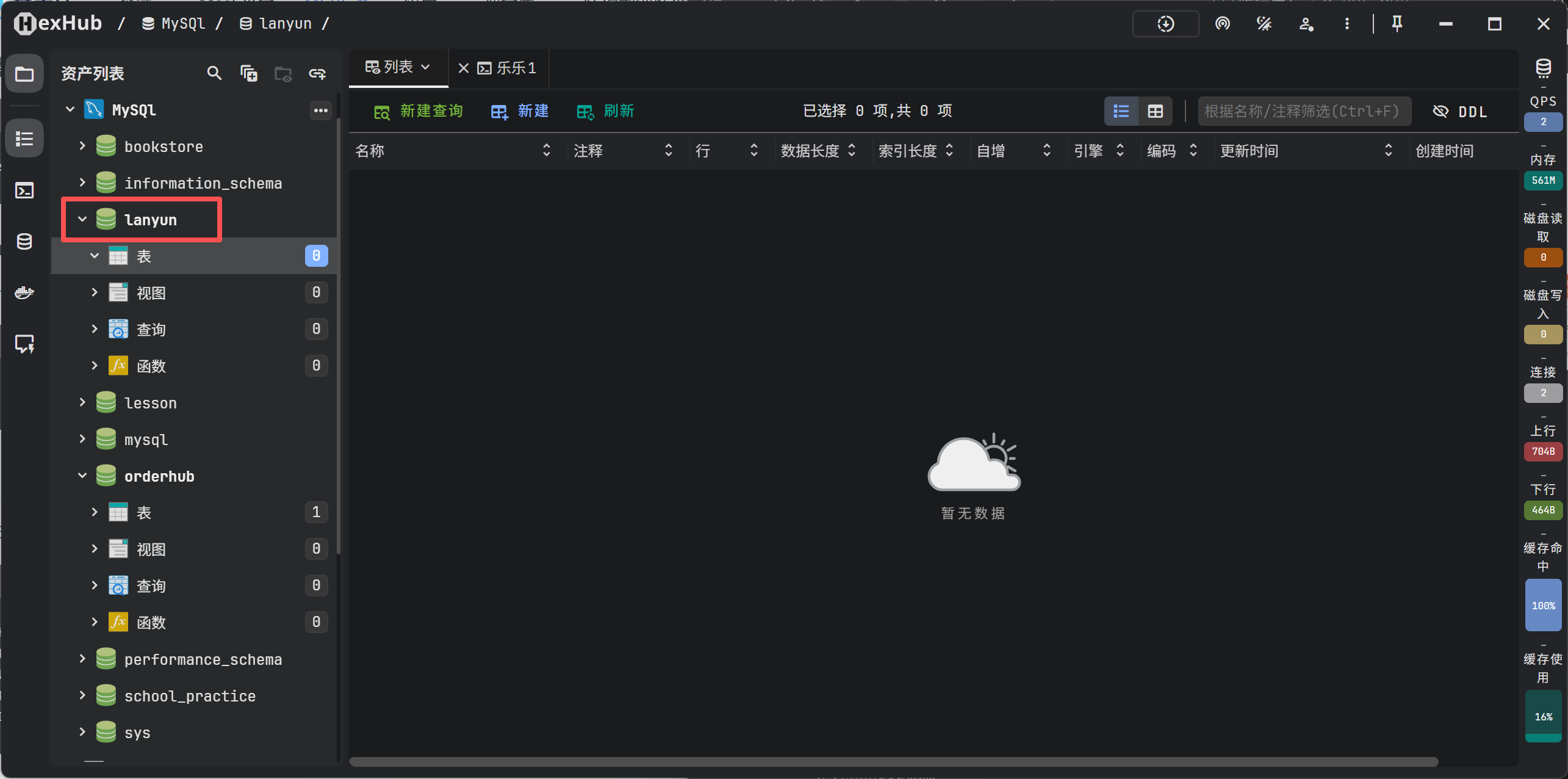Open the 列表 tab dropdown arrow
The width and height of the screenshot is (1568, 779).
pyautogui.click(x=426, y=67)
